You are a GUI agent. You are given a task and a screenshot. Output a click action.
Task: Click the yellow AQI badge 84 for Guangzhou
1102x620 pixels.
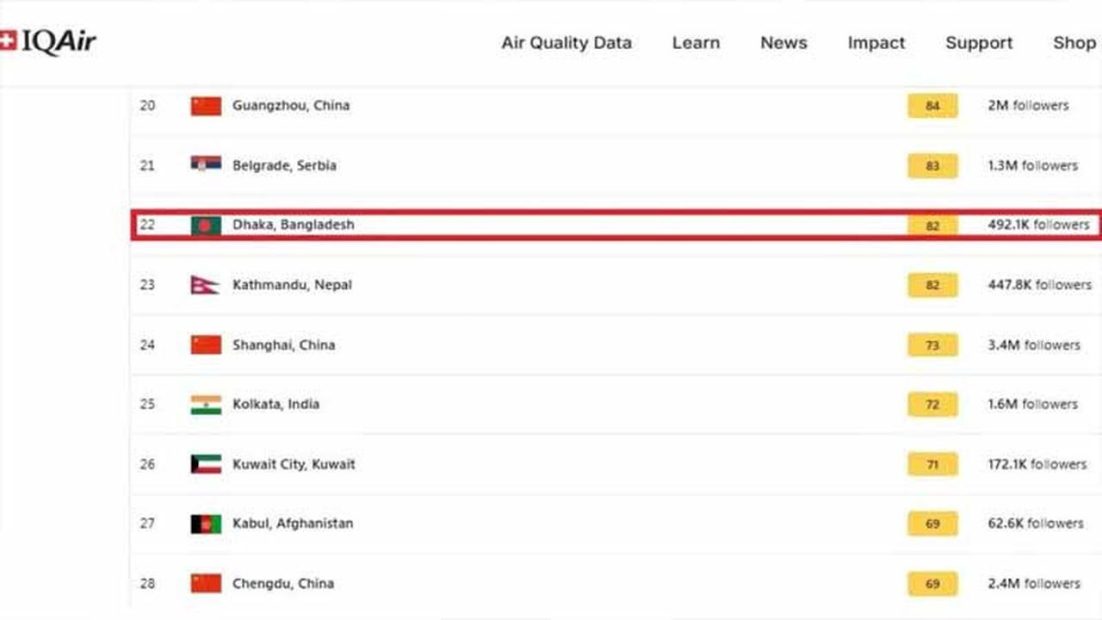932,106
